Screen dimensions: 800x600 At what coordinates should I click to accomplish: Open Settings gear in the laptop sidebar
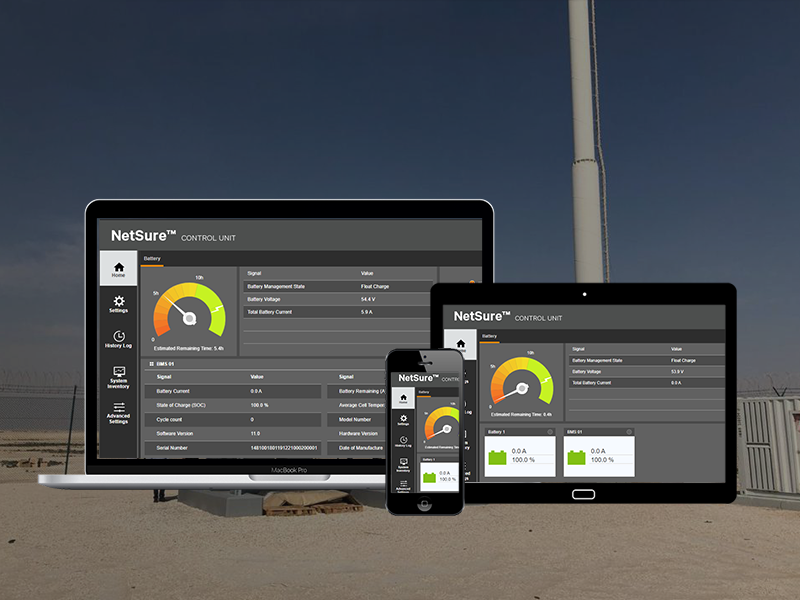click(119, 303)
